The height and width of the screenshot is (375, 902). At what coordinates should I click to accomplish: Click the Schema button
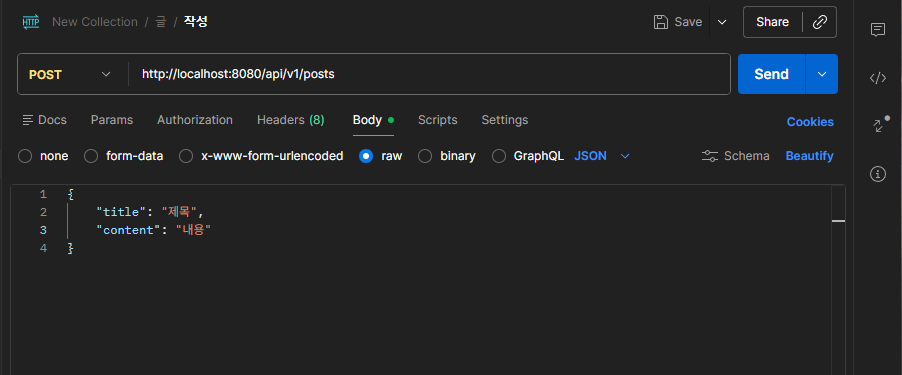pos(736,156)
